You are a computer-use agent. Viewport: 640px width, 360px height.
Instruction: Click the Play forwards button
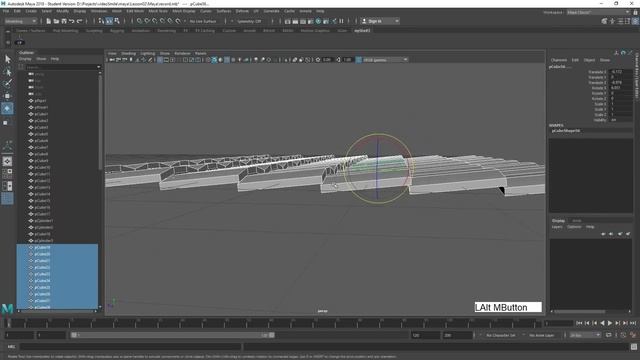pyautogui.click(x=610, y=323)
